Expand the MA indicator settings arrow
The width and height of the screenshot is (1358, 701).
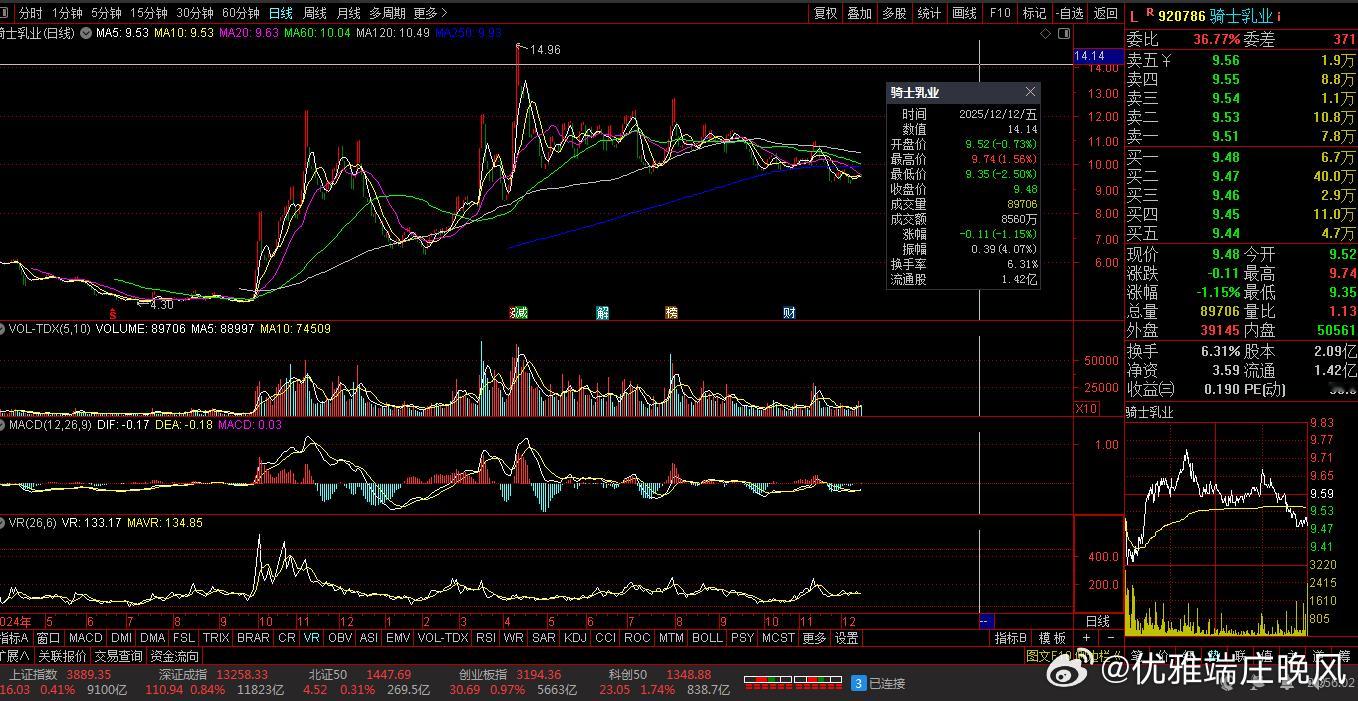pyautogui.click(x=87, y=33)
